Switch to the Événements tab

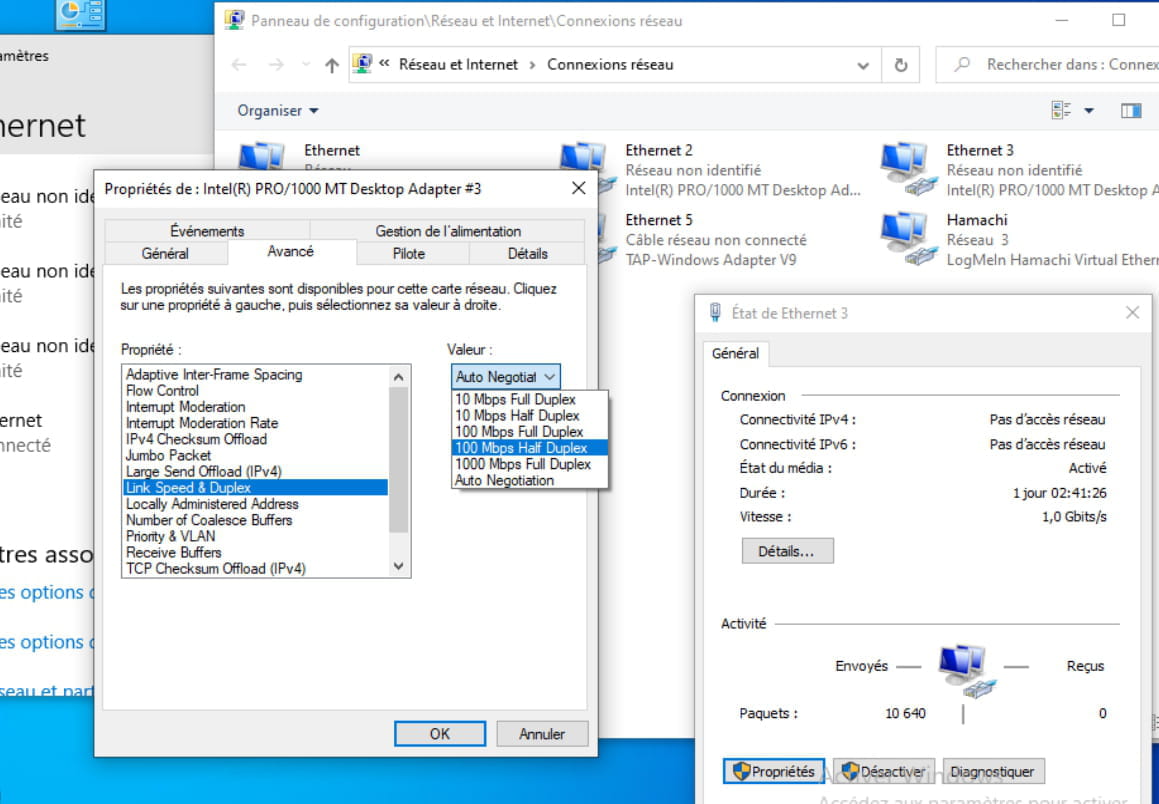207,231
